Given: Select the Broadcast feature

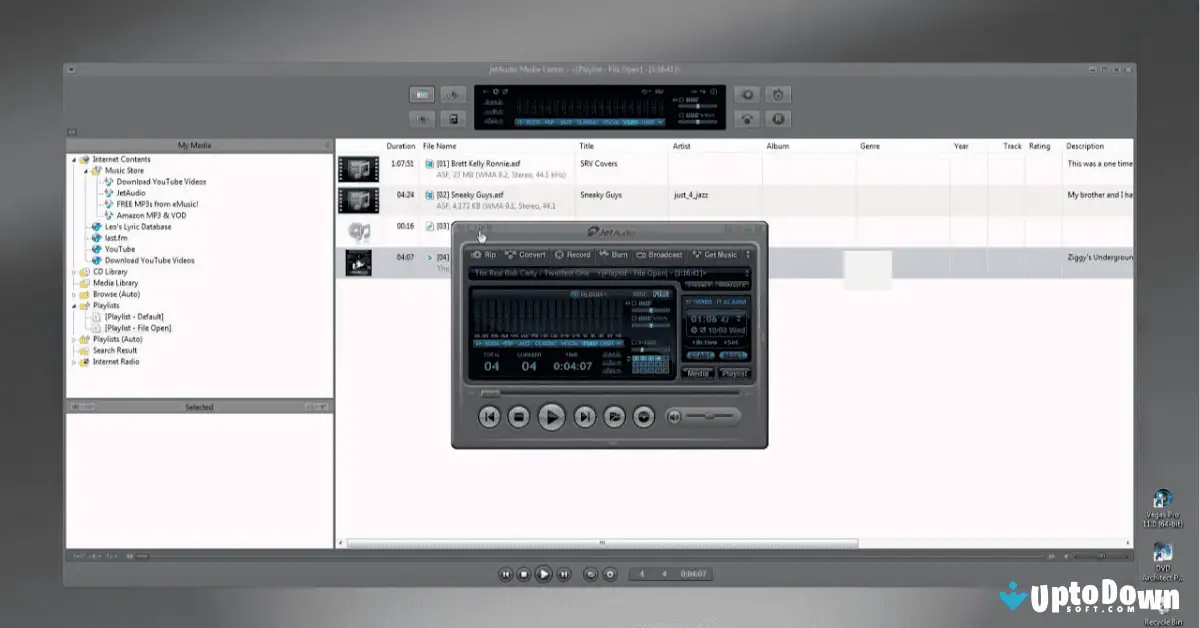Looking at the screenshot, I should [660, 255].
